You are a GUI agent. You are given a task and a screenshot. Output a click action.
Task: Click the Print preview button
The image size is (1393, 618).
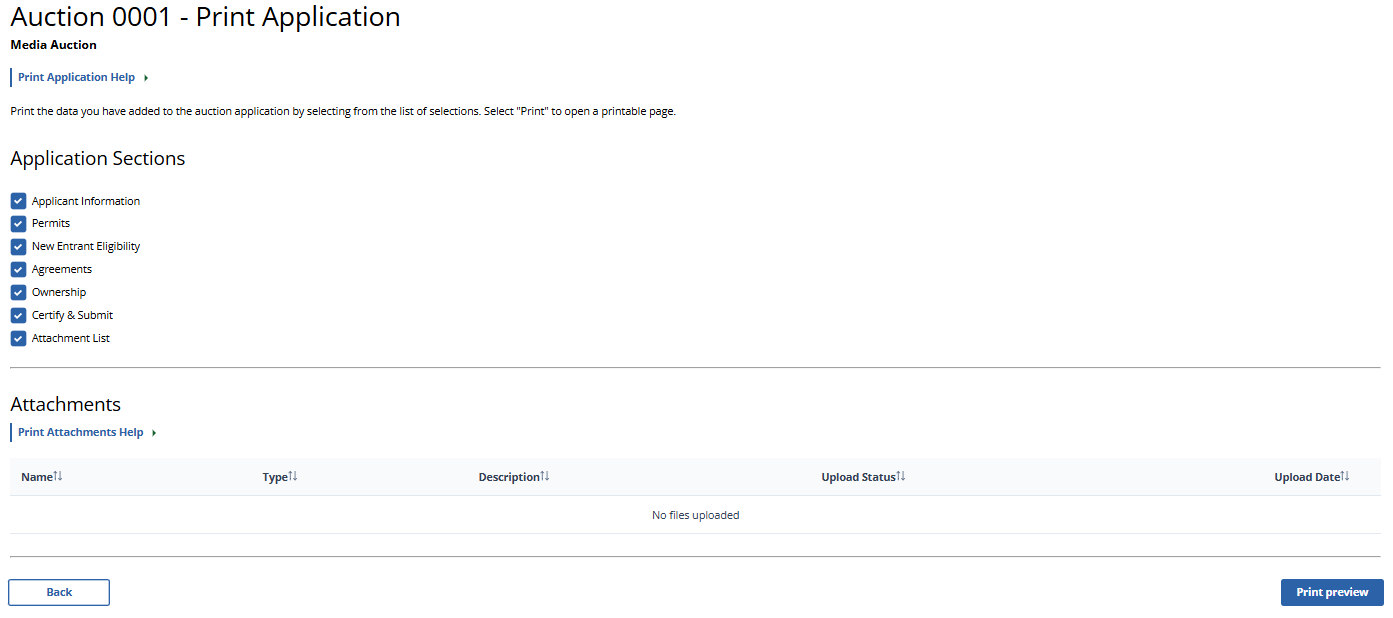pos(1332,592)
